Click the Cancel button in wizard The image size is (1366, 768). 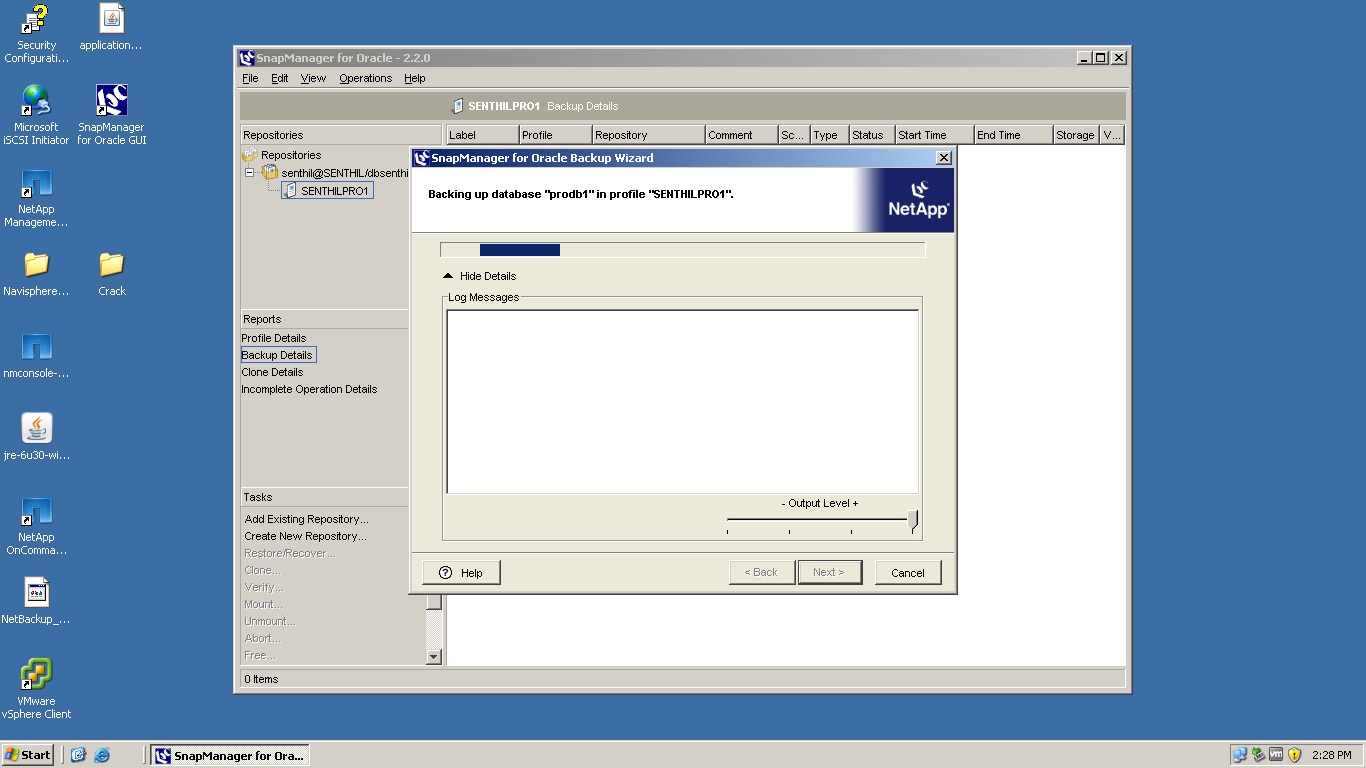pyautogui.click(x=908, y=573)
